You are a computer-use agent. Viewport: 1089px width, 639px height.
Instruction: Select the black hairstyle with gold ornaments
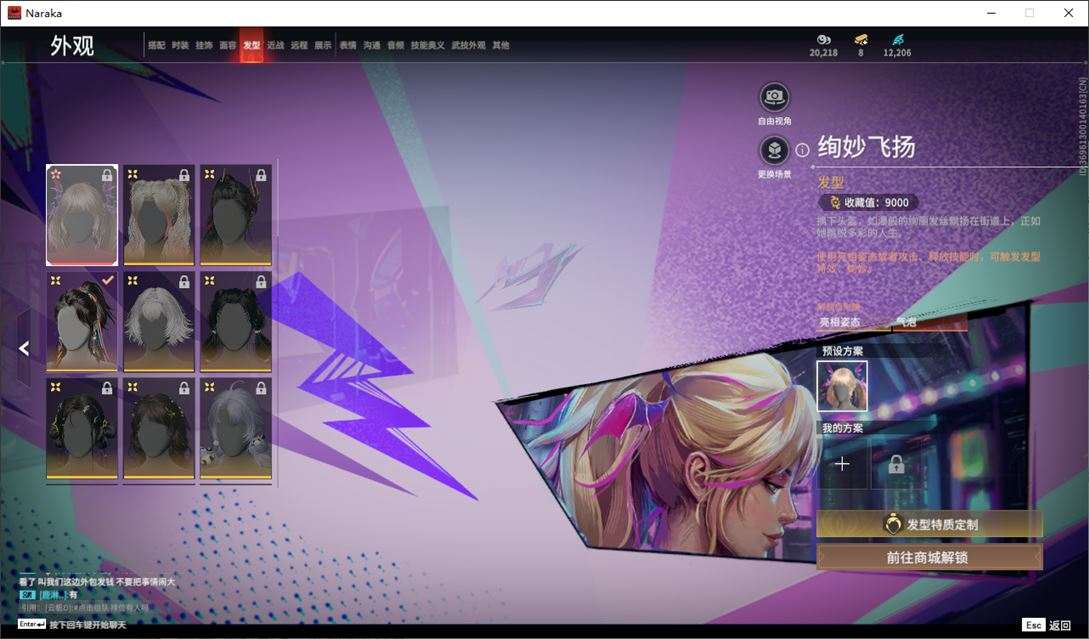tap(82, 429)
